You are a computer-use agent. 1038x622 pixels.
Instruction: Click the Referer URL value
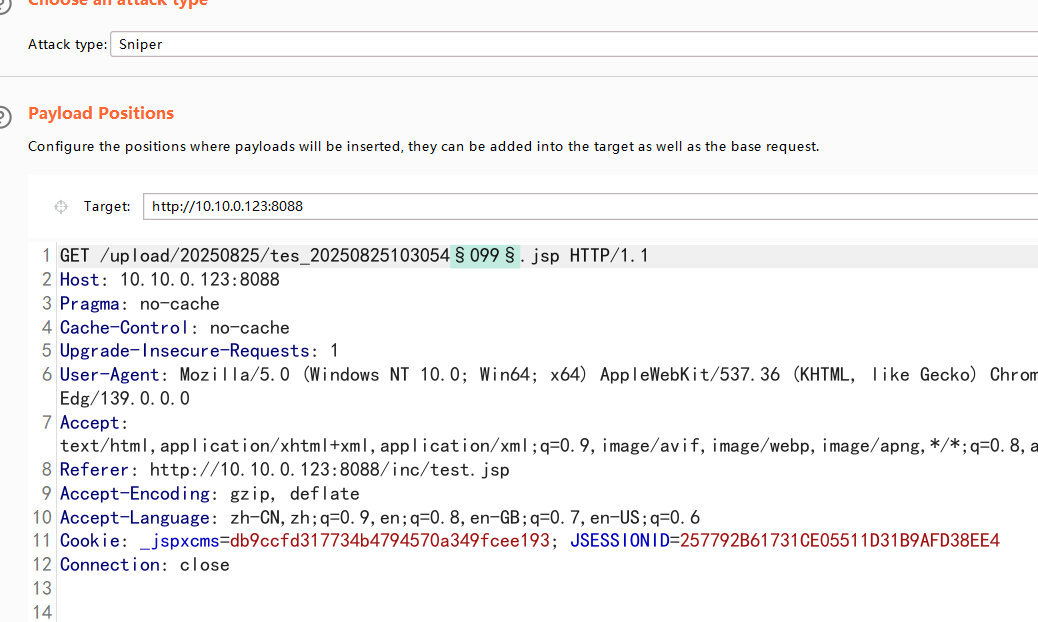(x=318, y=470)
